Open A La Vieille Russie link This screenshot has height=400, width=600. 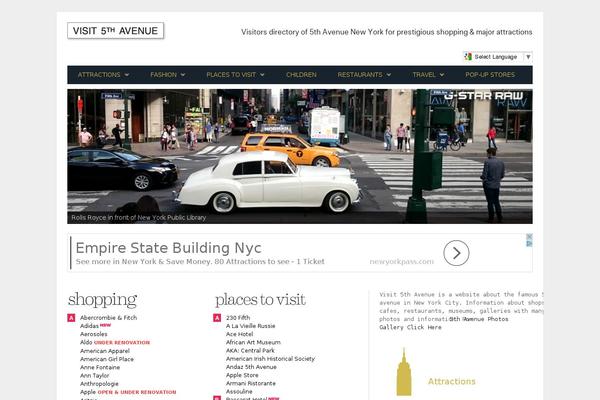pyautogui.click(x=251, y=326)
